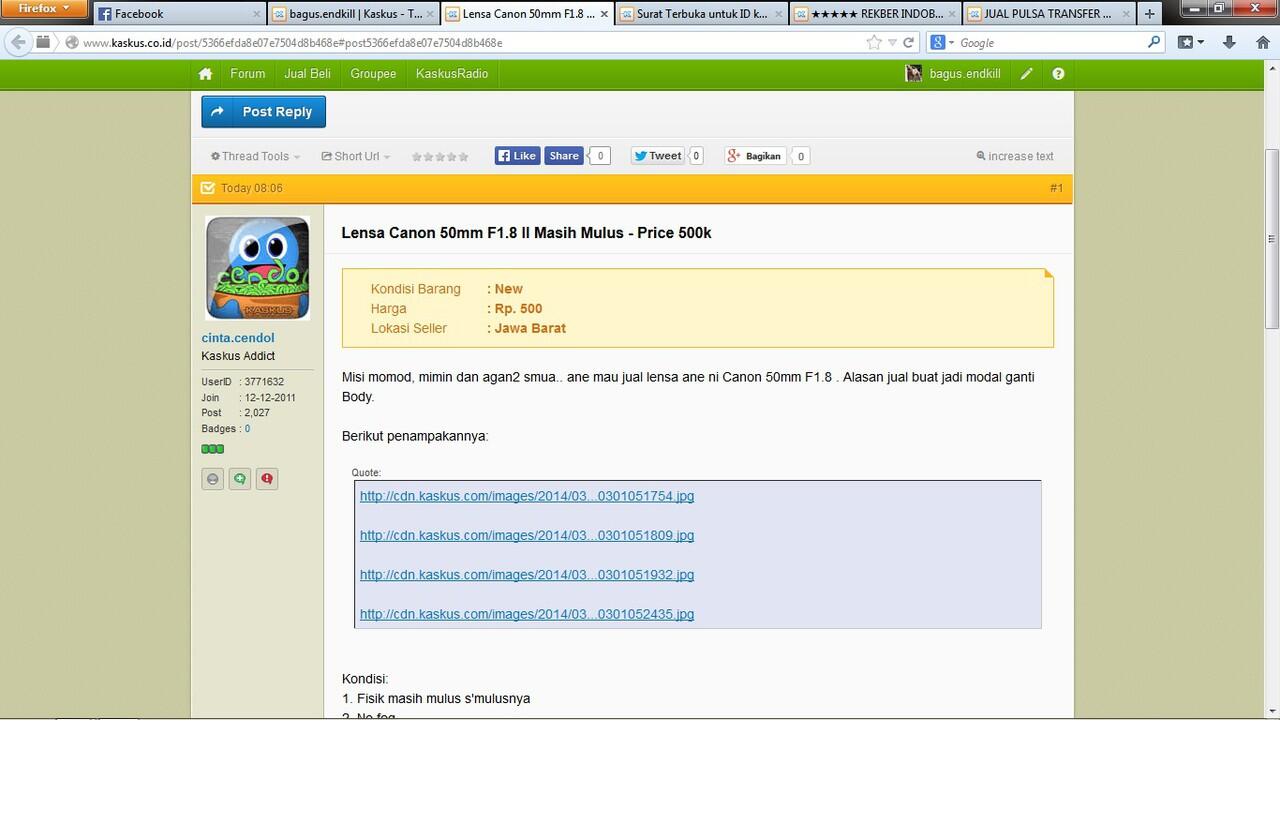This screenshot has width=1280, height=824.
Task: Open the Jual Beli menu
Action: [x=307, y=74]
